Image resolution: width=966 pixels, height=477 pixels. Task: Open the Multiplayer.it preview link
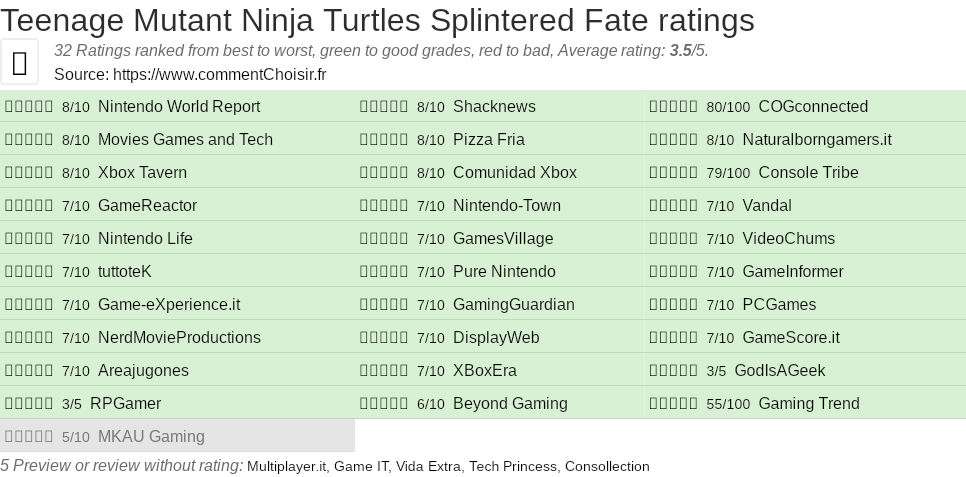(287, 467)
